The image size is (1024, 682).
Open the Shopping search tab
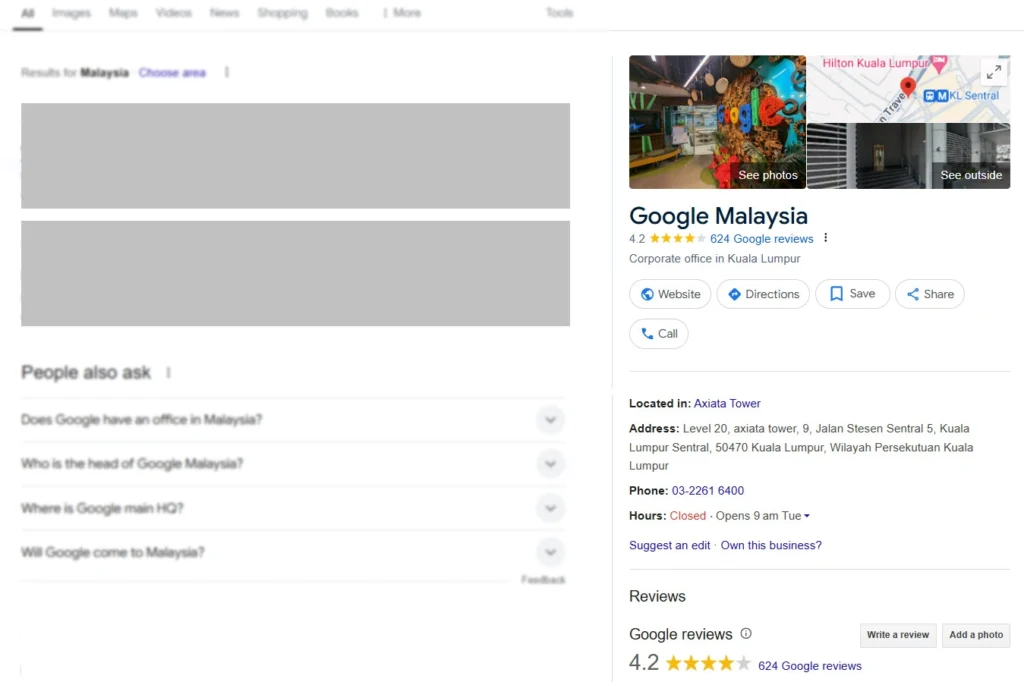[282, 13]
